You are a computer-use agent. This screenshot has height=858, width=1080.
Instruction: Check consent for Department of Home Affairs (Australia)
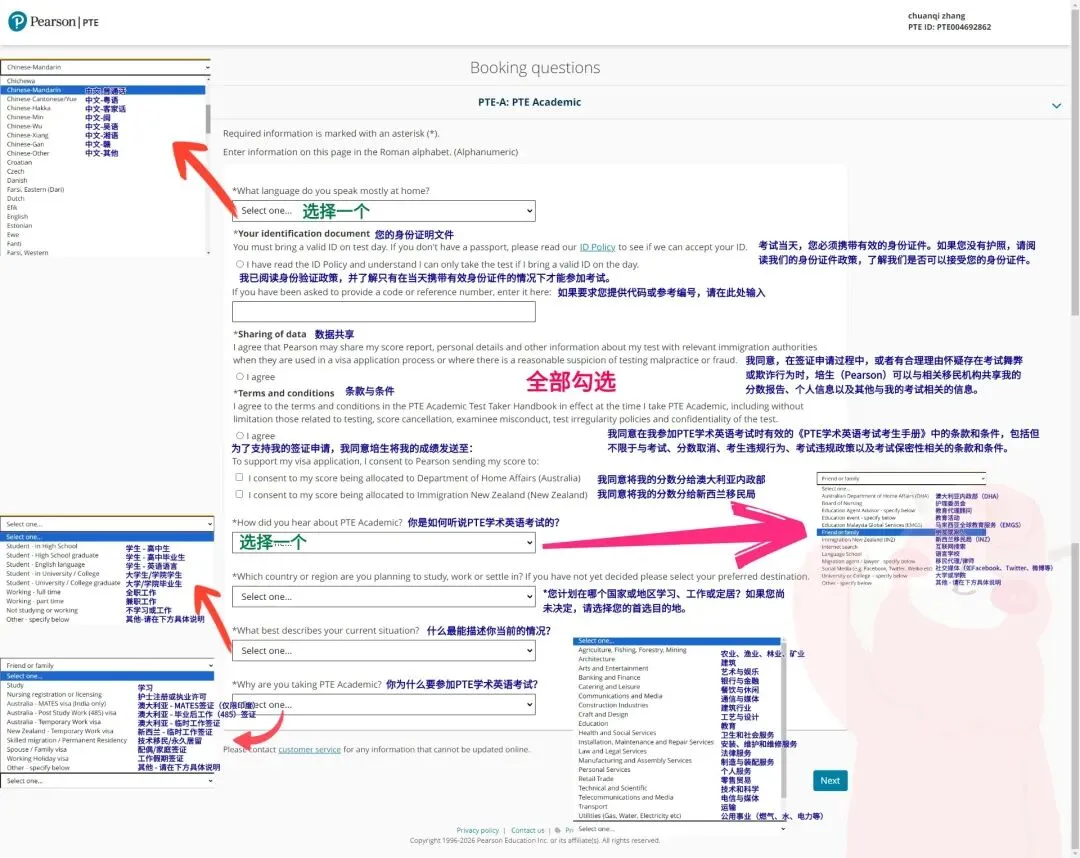[x=239, y=477]
